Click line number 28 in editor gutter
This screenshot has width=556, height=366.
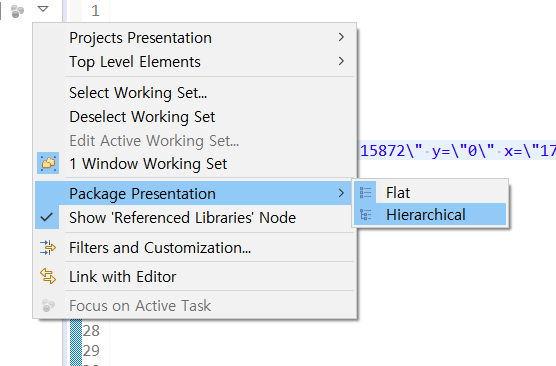[x=91, y=331]
